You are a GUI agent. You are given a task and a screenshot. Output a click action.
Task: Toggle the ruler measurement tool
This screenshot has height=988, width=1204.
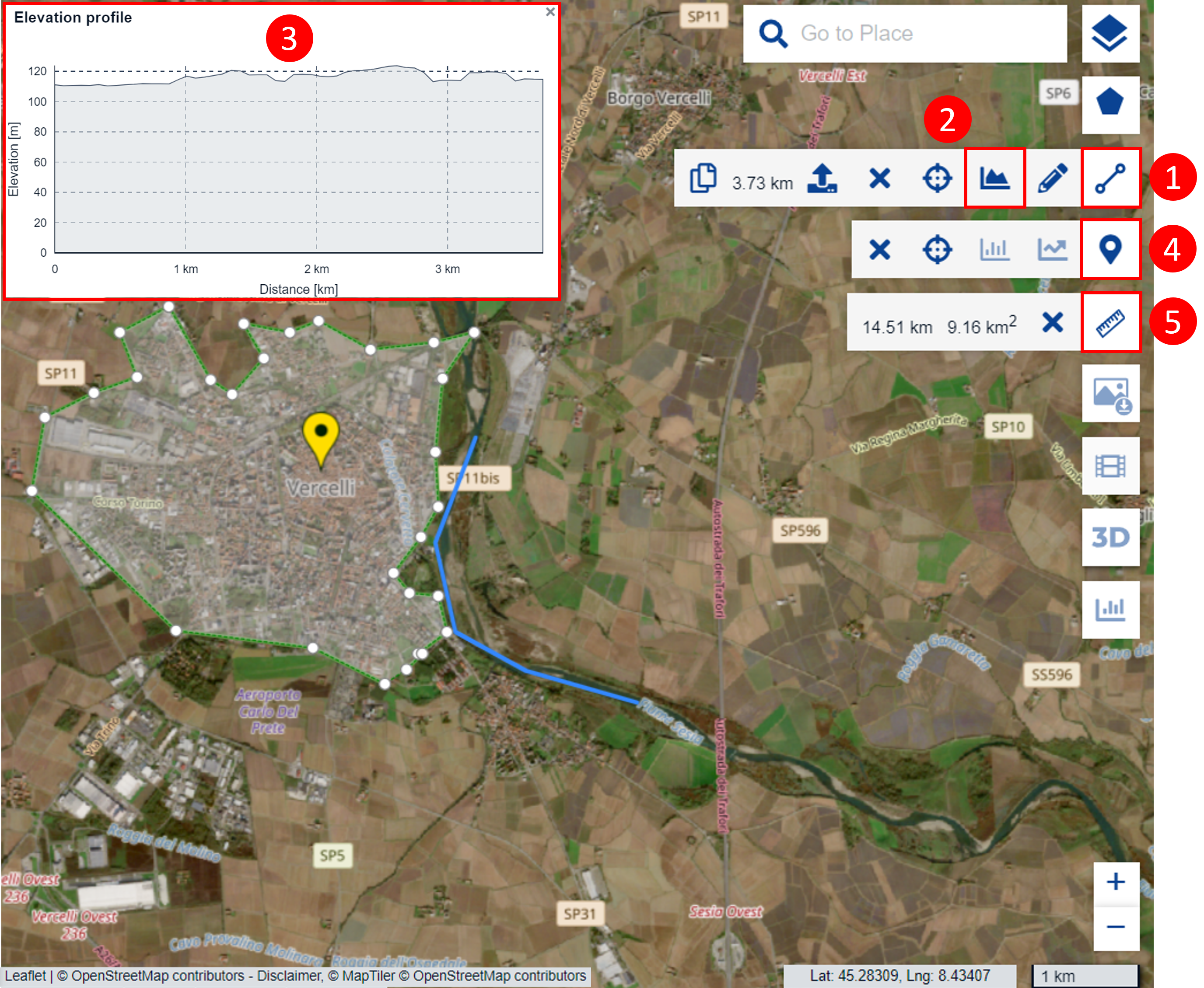[1110, 322]
